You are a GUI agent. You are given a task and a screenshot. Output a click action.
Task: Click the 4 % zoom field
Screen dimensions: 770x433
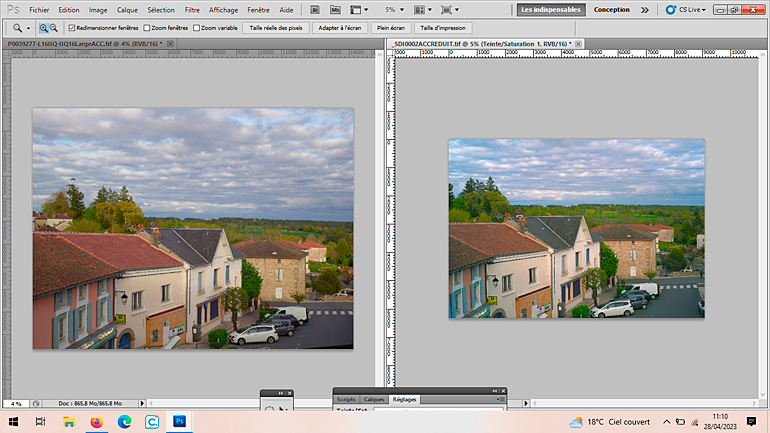(16, 404)
